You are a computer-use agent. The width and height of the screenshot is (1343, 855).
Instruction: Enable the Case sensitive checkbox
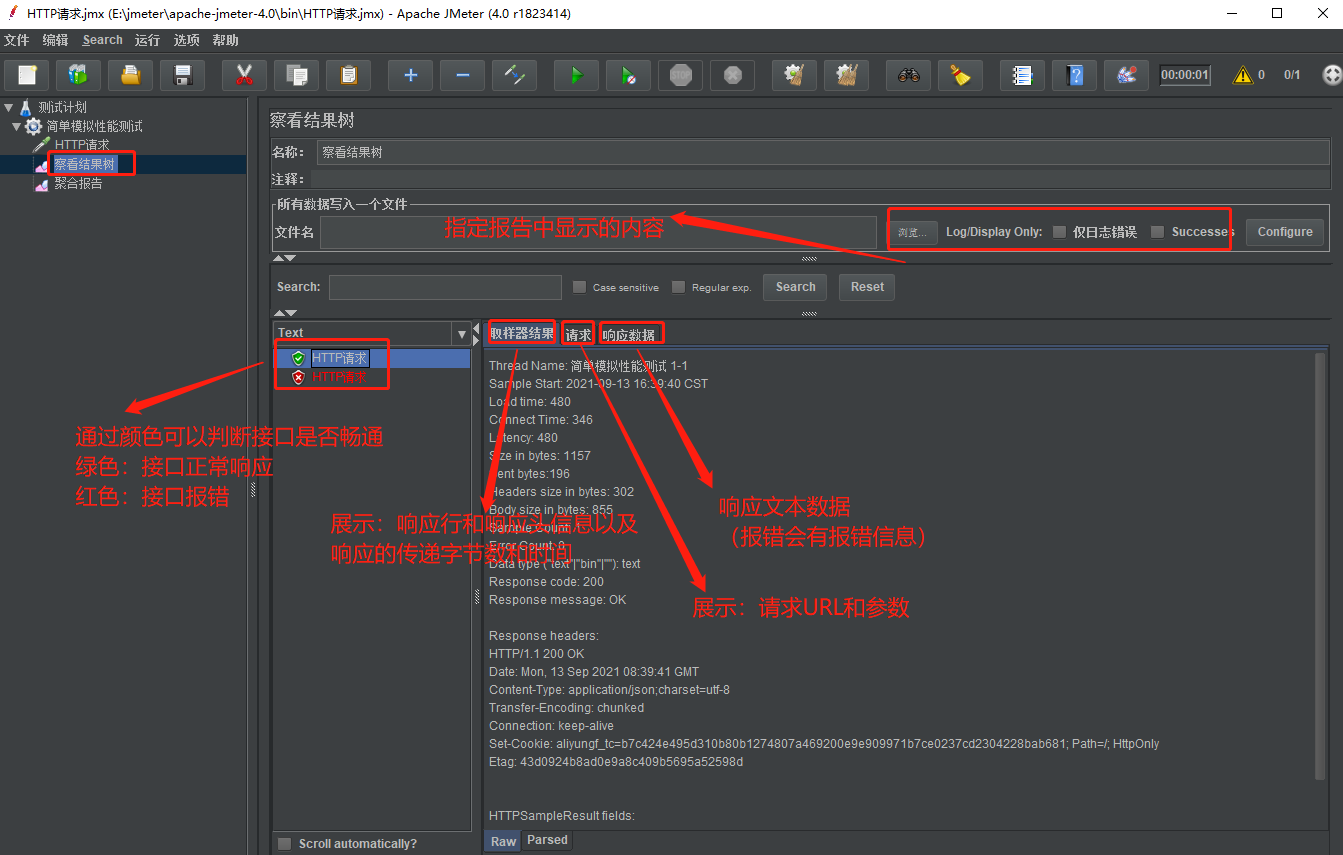579,287
